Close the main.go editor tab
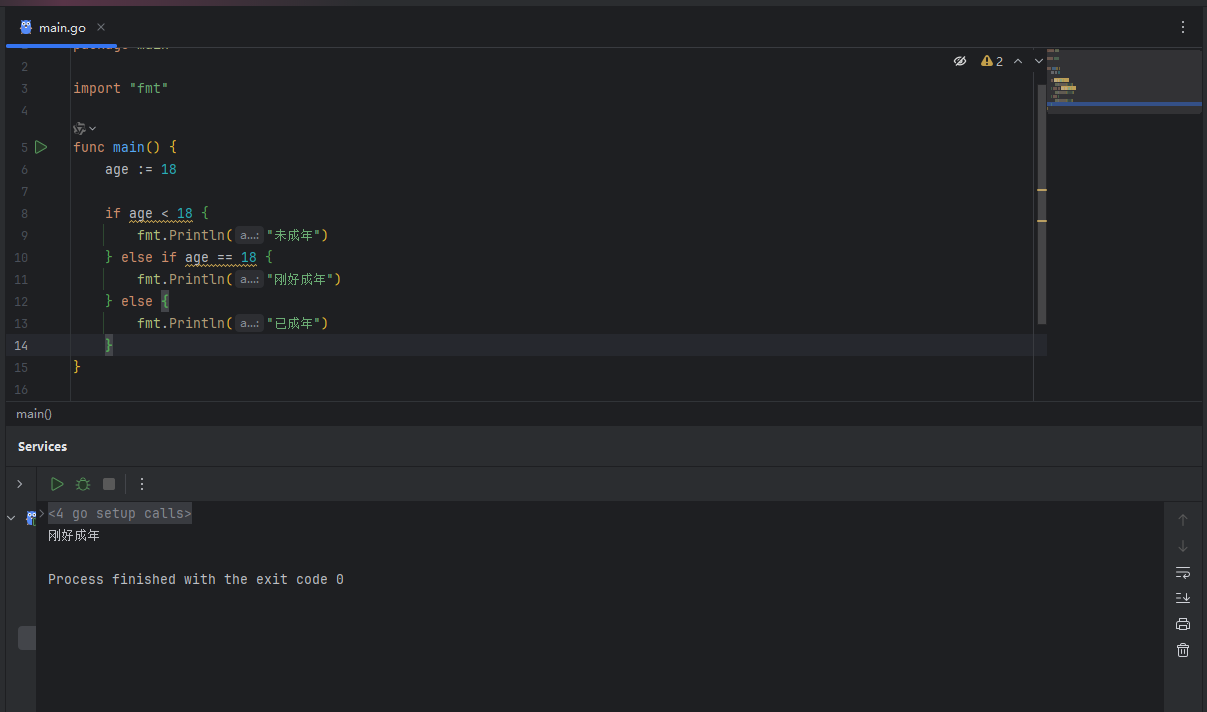 point(101,27)
